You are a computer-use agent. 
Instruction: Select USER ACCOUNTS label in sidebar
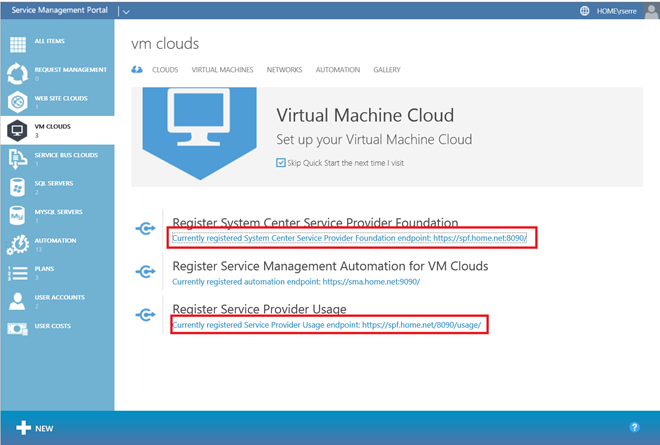coord(60,297)
